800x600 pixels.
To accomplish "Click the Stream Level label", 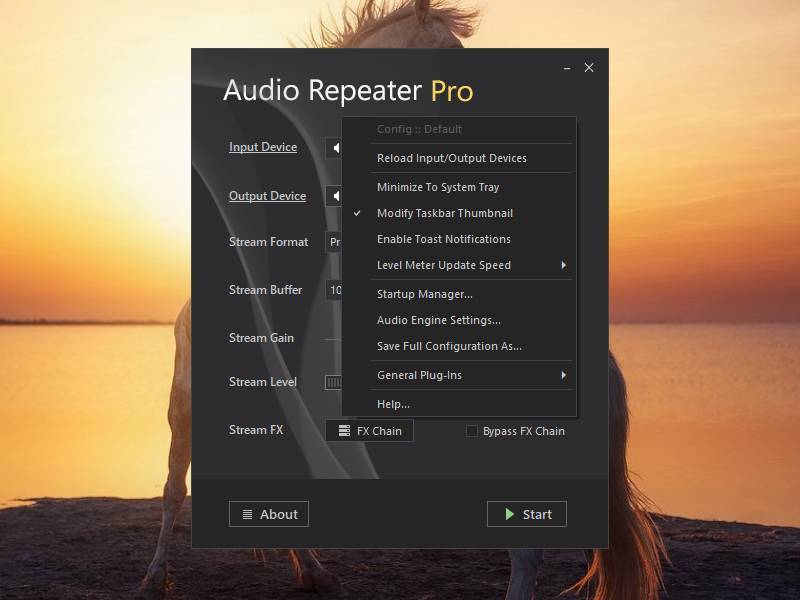I will 263,382.
